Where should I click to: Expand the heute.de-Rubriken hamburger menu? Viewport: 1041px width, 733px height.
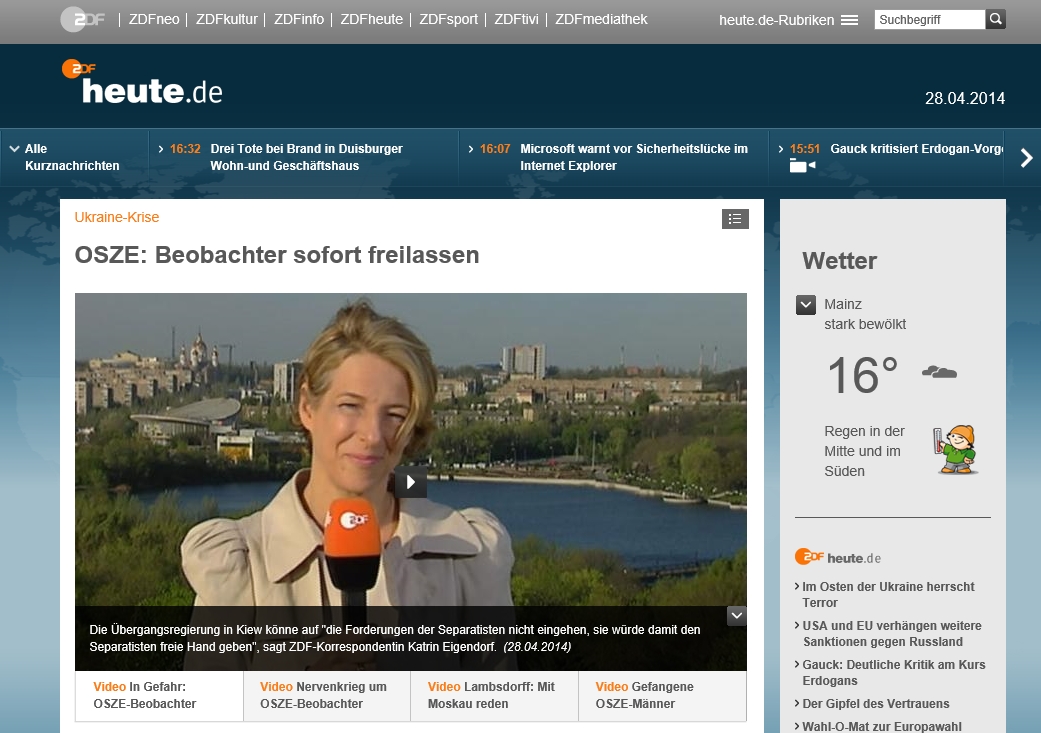pos(788,20)
